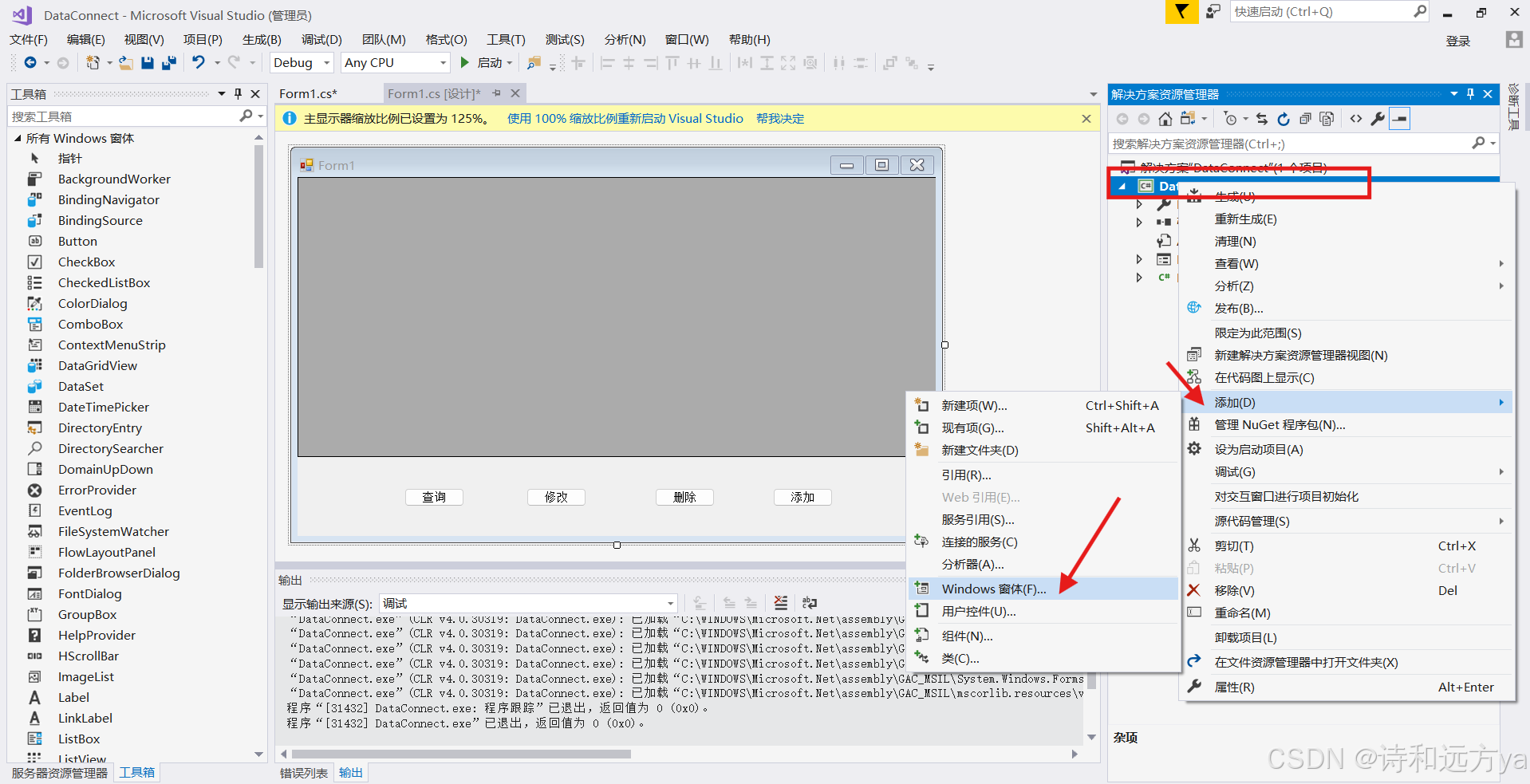Select DataGridView control in Toolbox
The width and height of the screenshot is (1530, 784).
(97, 365)
